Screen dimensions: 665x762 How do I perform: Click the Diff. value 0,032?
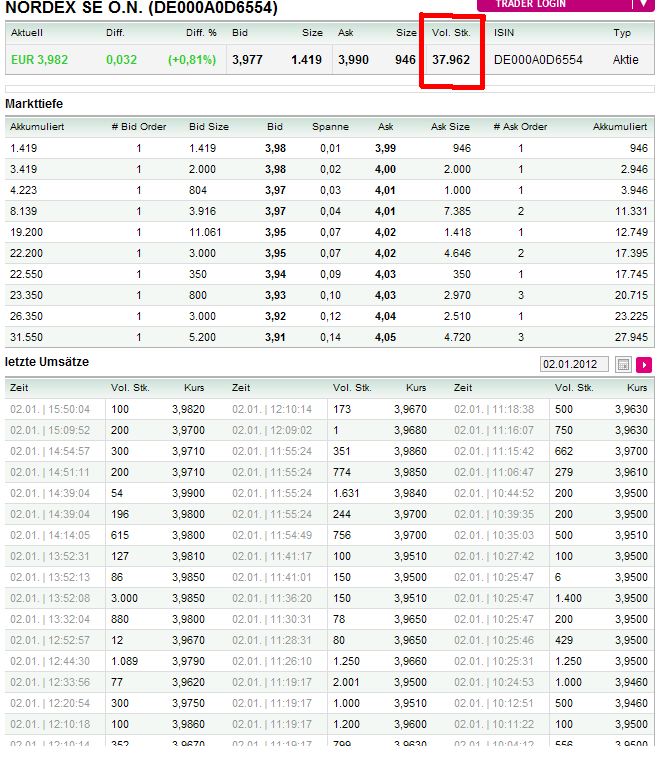click(x=122, y=60)
